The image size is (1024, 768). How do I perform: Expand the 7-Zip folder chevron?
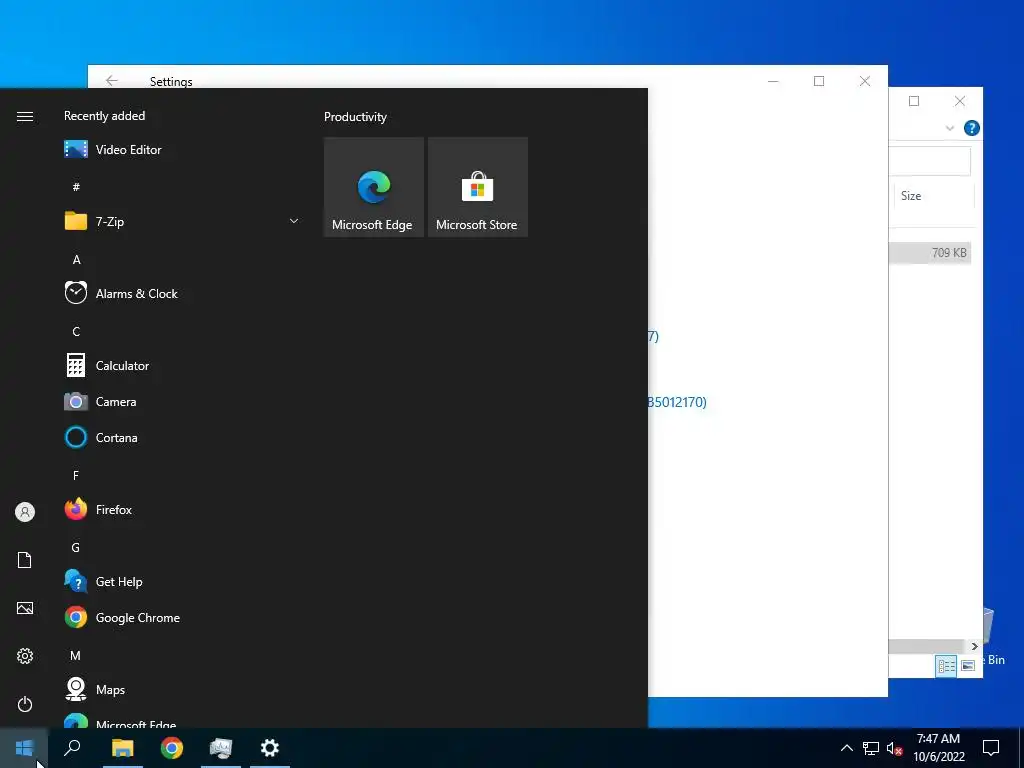294,221
